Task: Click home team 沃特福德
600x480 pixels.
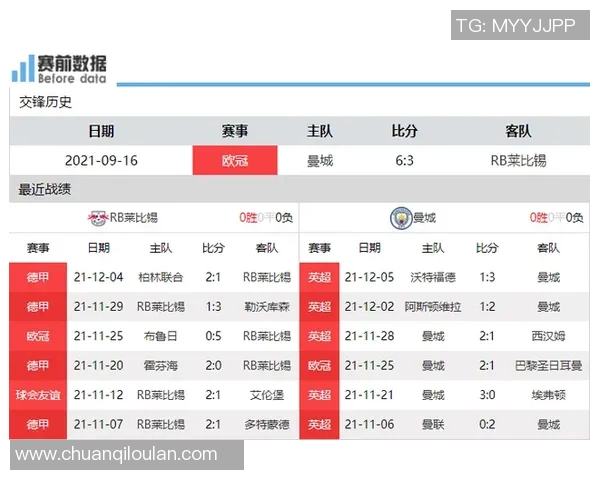Action: (x=433, y=277)
